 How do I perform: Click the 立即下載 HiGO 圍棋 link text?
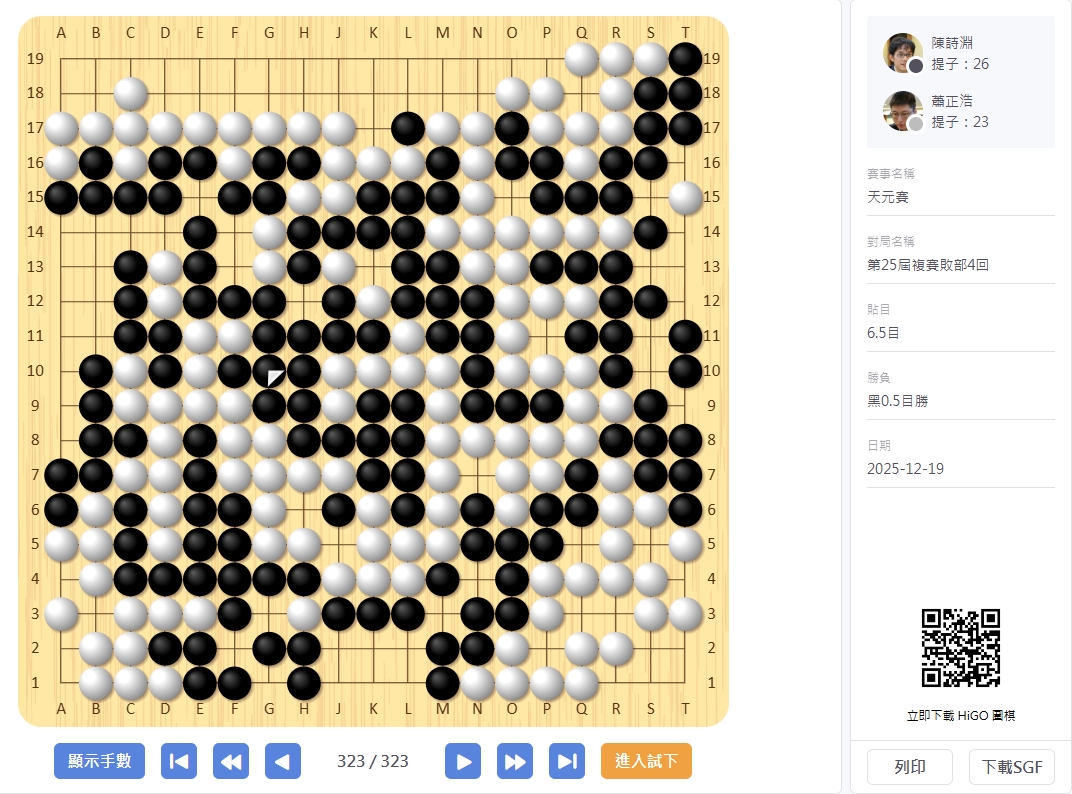click(x=960, y=716)
